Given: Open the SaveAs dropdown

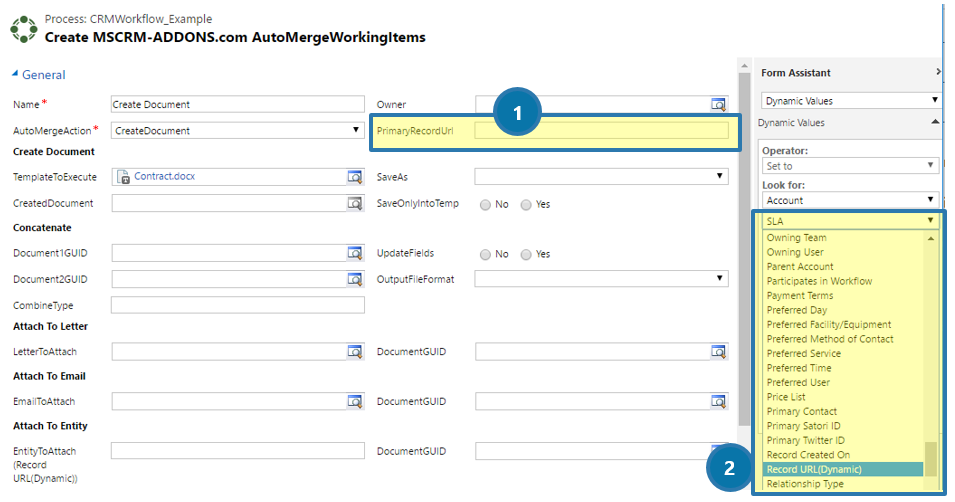Looking at the screenshot, I should pyautogui.click(x=601, y=176).
